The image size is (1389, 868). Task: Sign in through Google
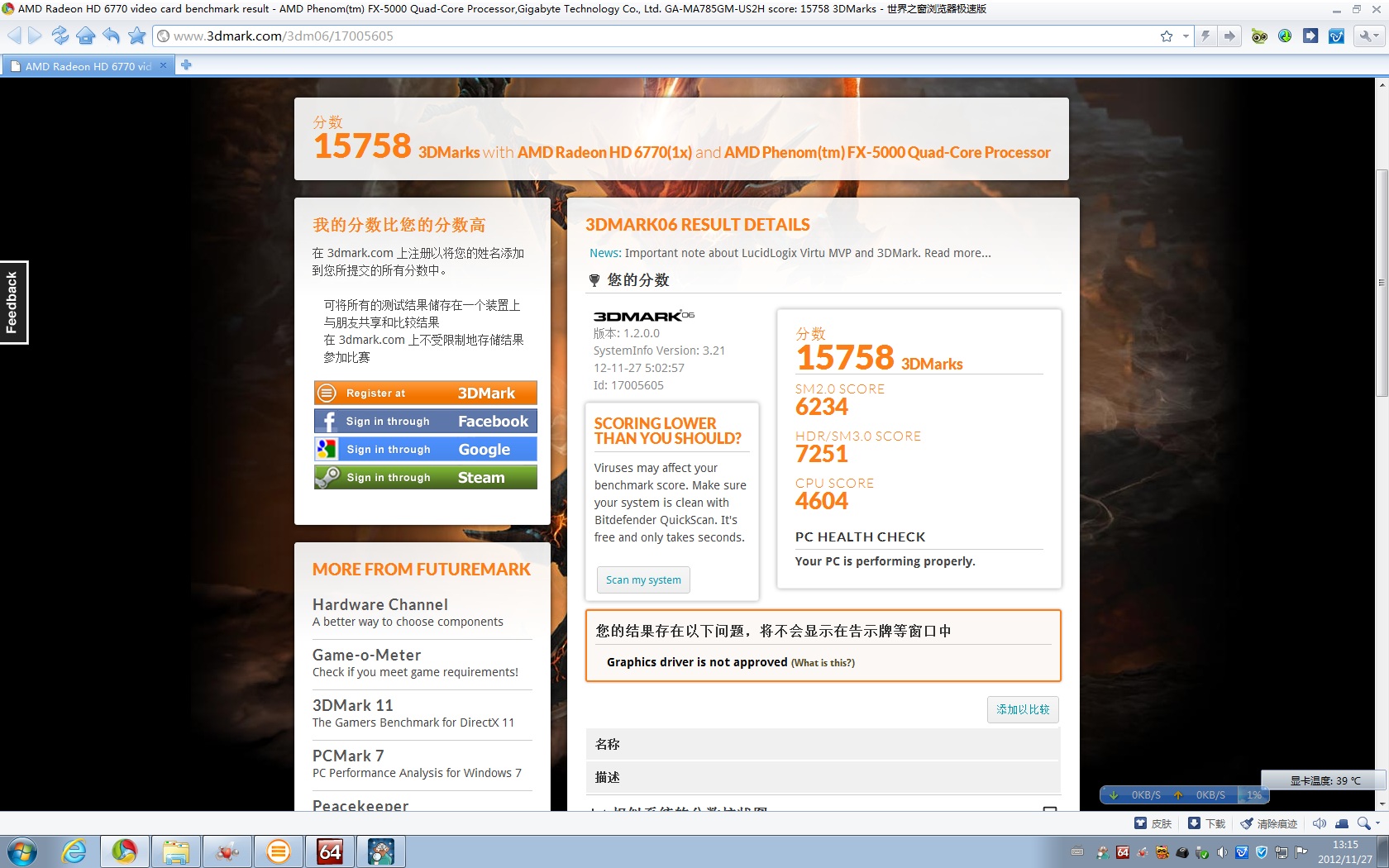[x=425, y=449]
